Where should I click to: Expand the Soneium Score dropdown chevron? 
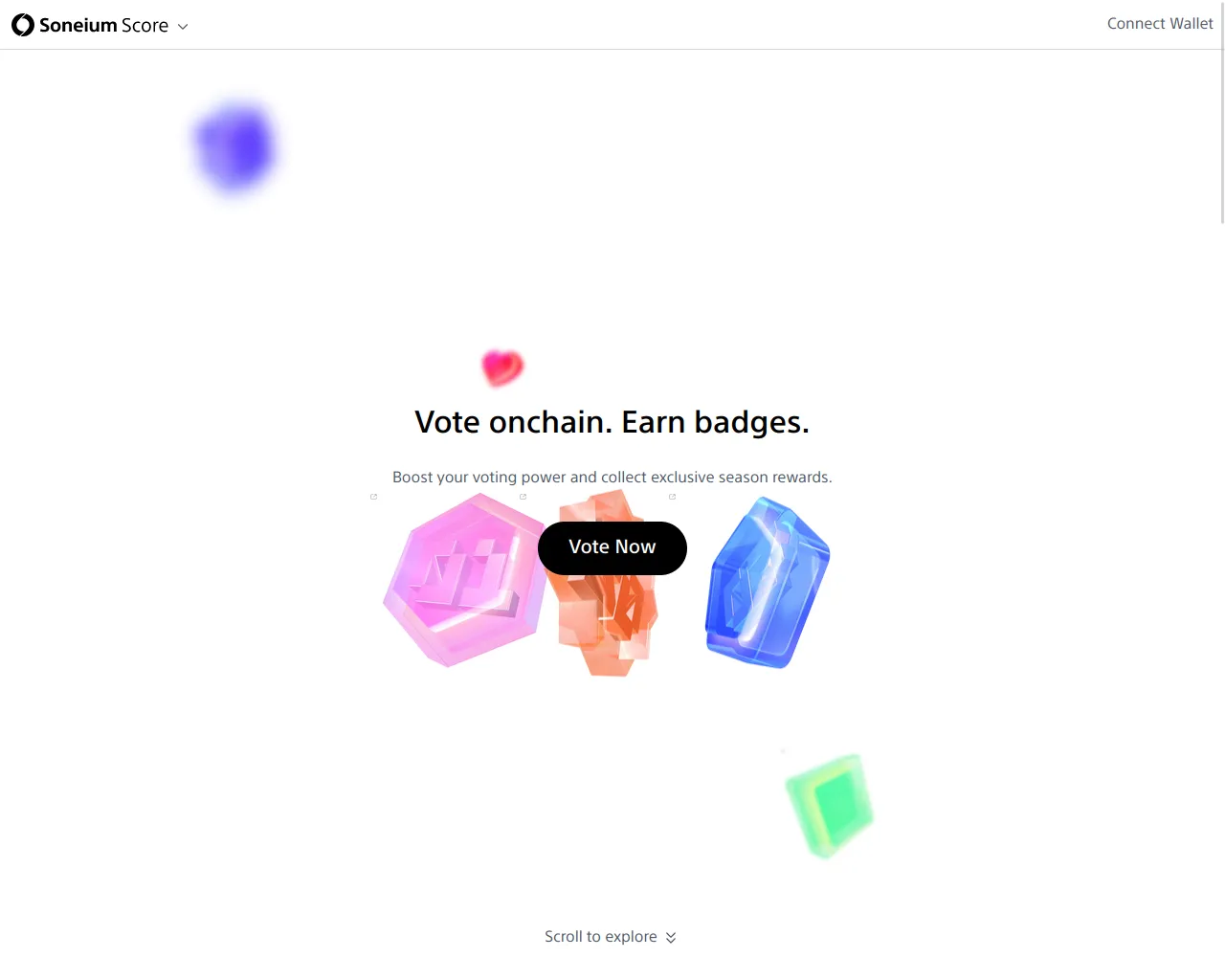183,27
